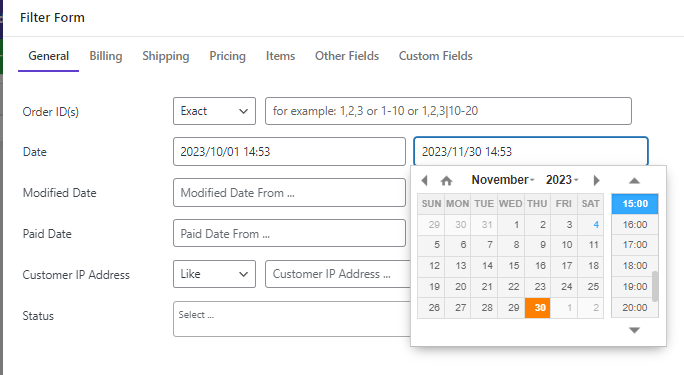Select November 21 in the calendar

coord(484,287)
